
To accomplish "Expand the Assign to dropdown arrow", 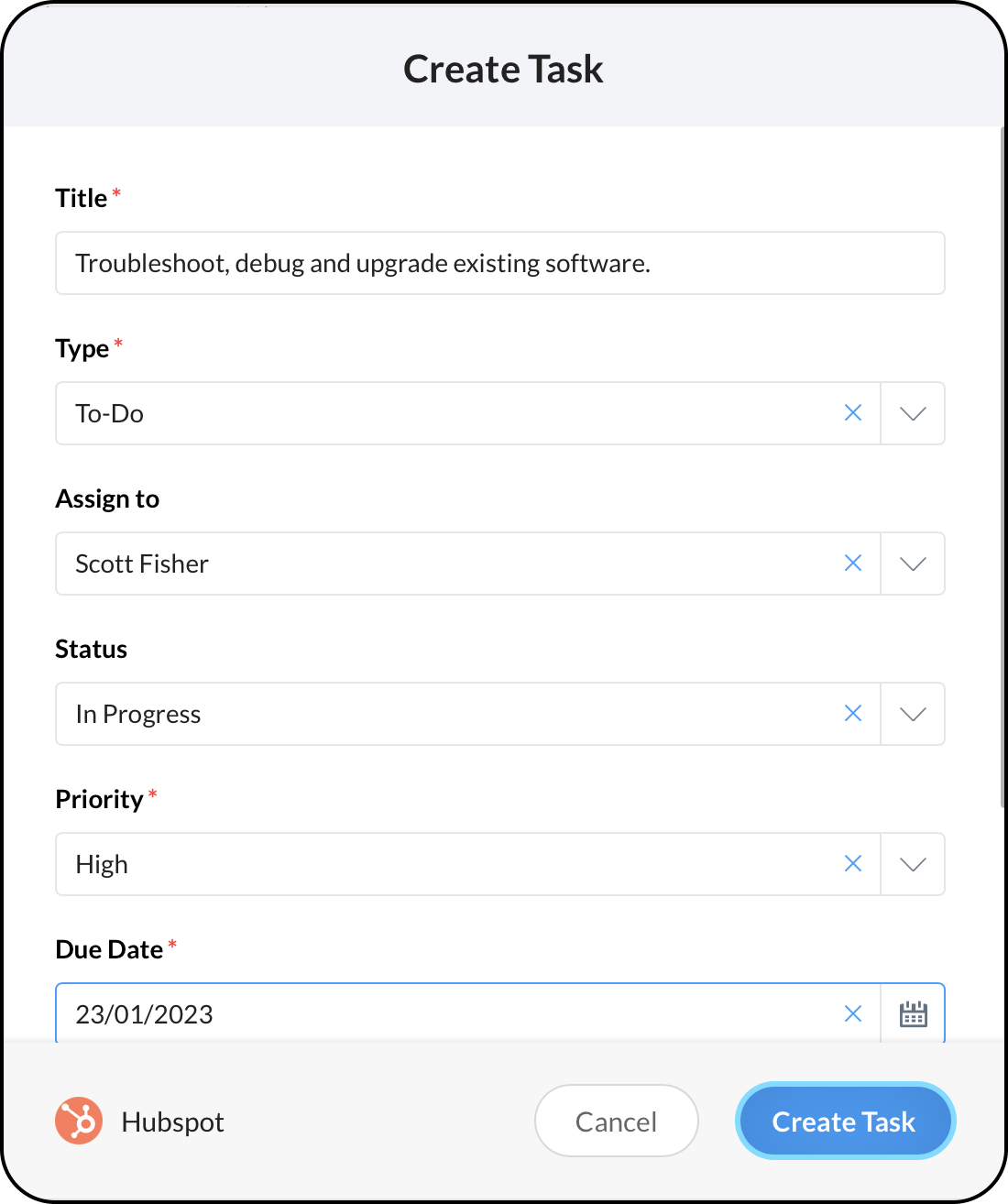I will 913,564.
